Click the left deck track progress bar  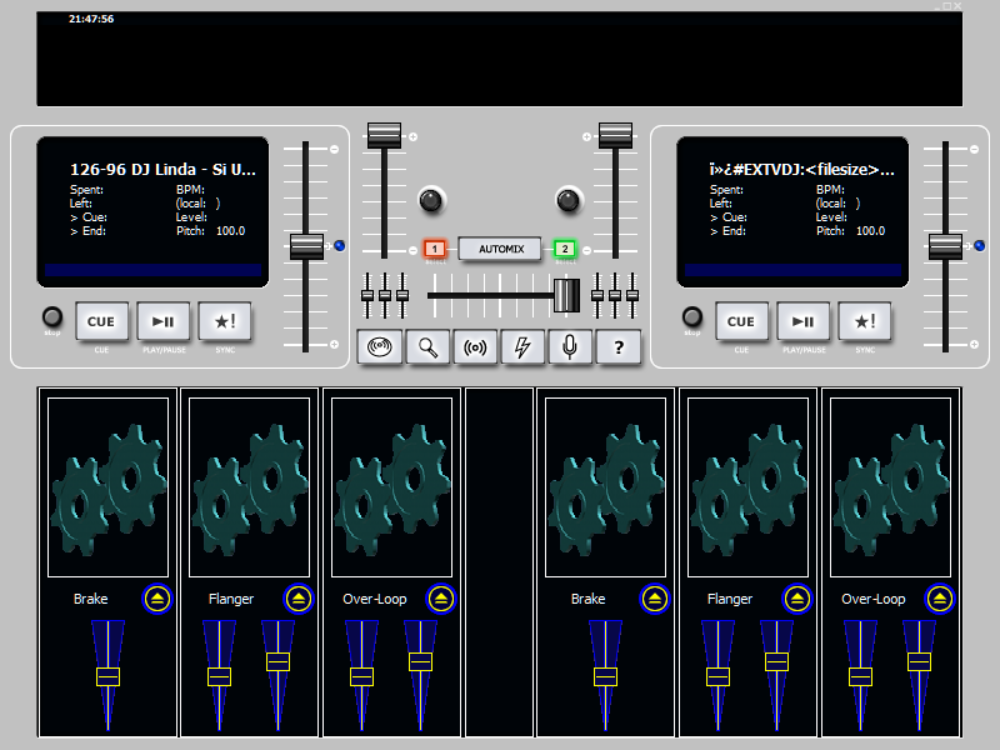(153, 270)
